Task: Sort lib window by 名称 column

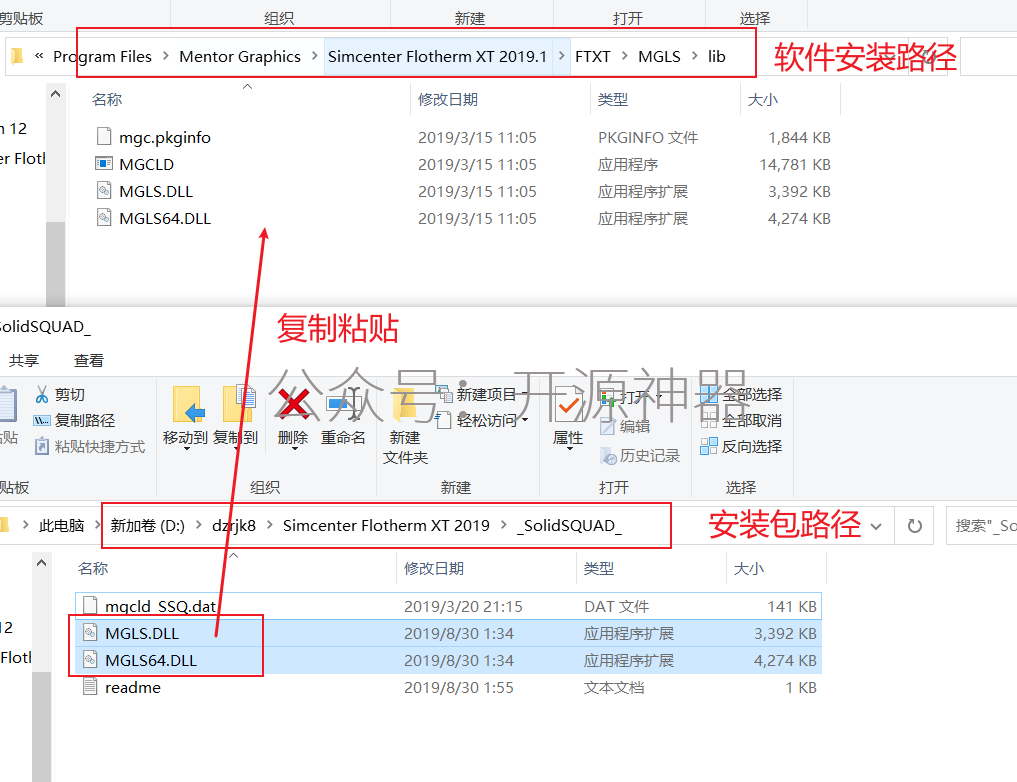Action: click(107, 100)
